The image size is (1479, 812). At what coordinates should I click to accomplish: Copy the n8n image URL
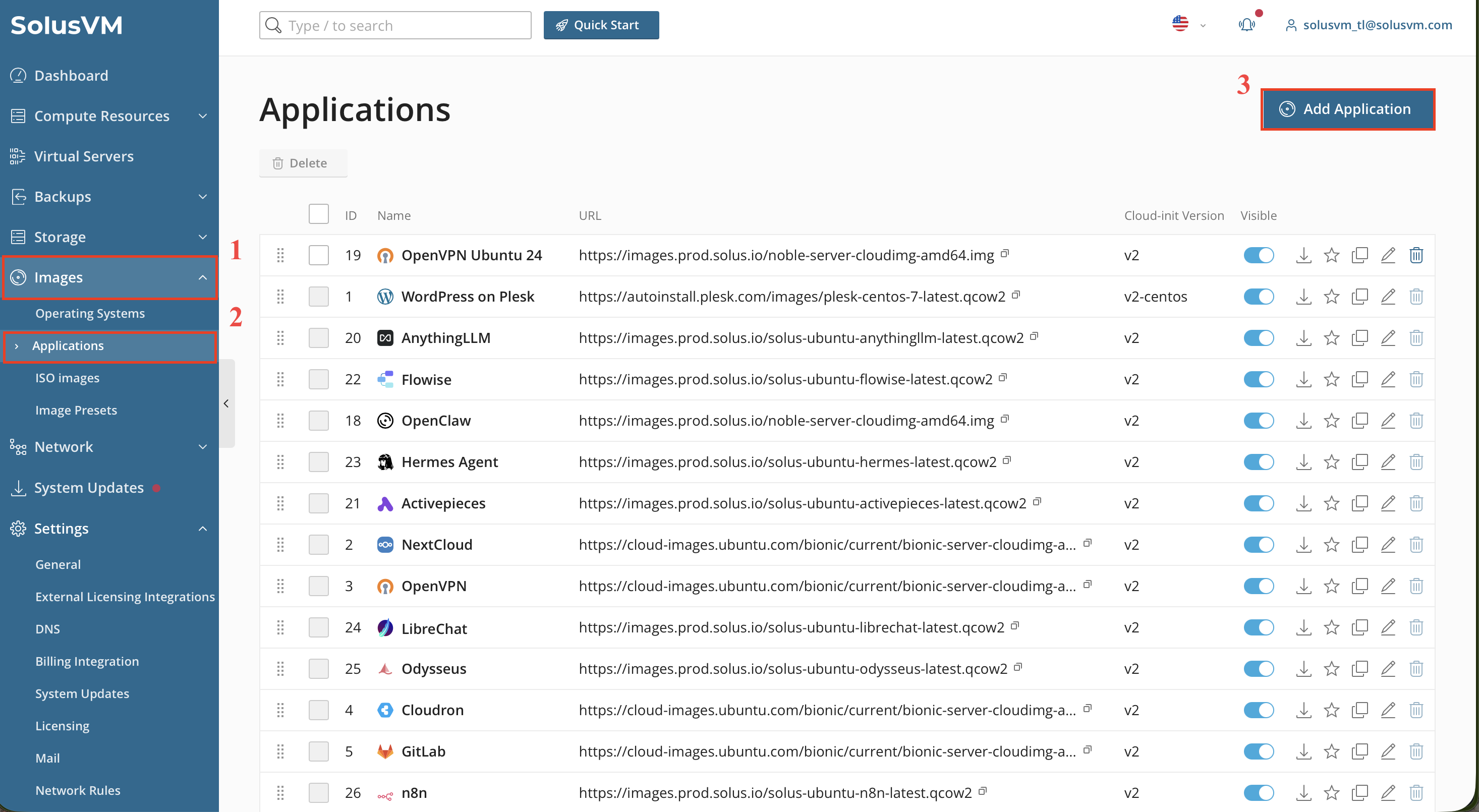[x=982, y=790]
